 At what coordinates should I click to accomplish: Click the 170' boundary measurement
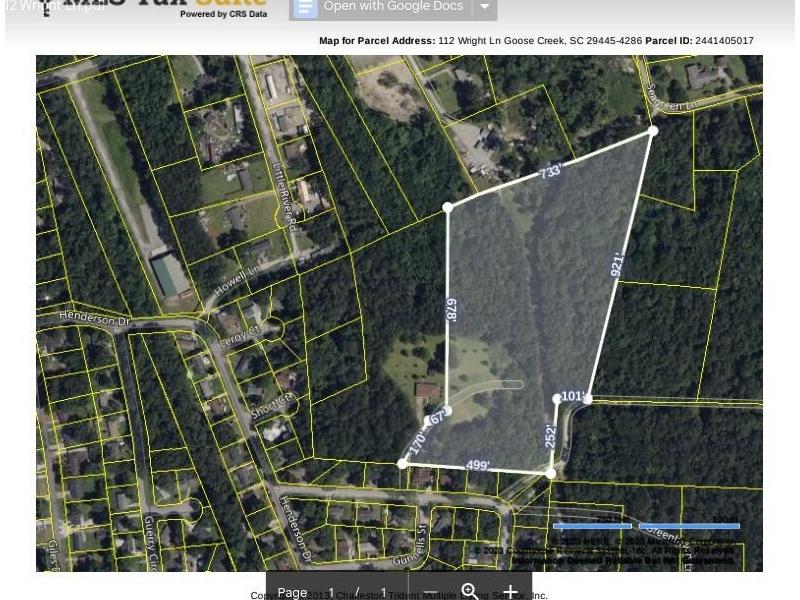point(417,442)
